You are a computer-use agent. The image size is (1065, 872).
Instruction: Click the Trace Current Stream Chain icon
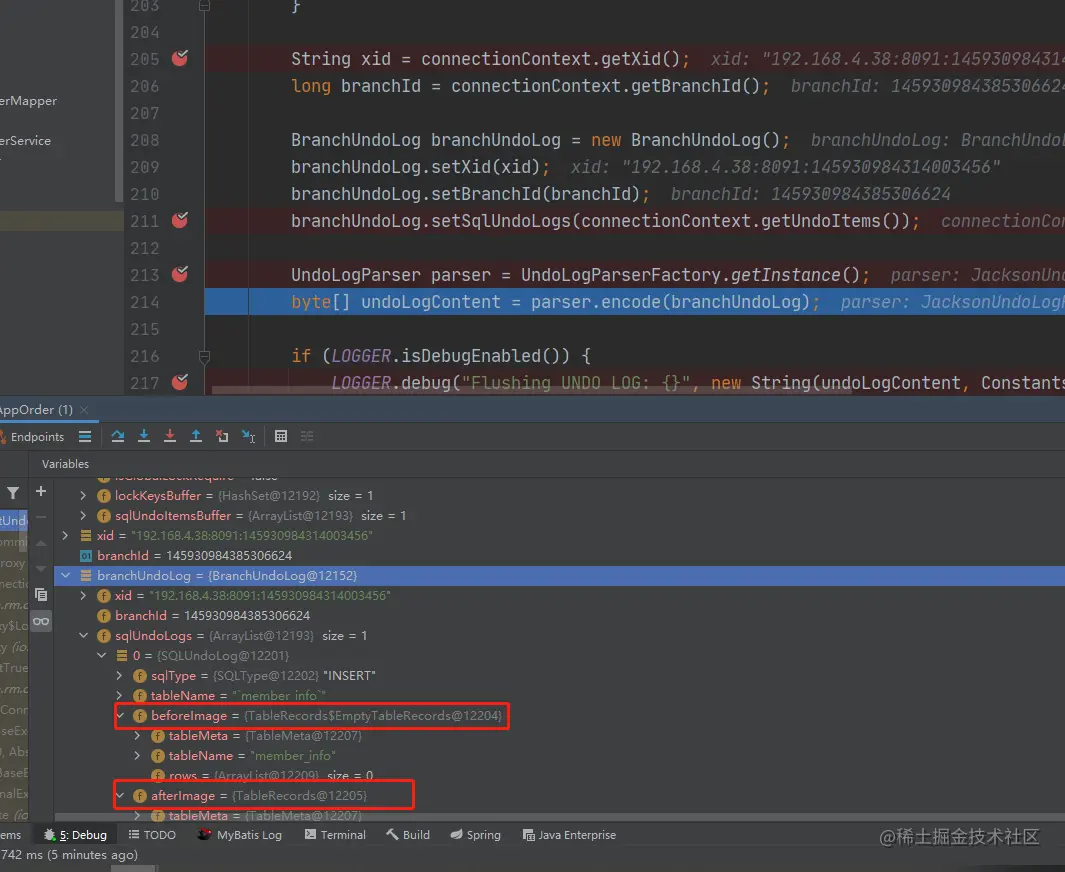[307, 436]
